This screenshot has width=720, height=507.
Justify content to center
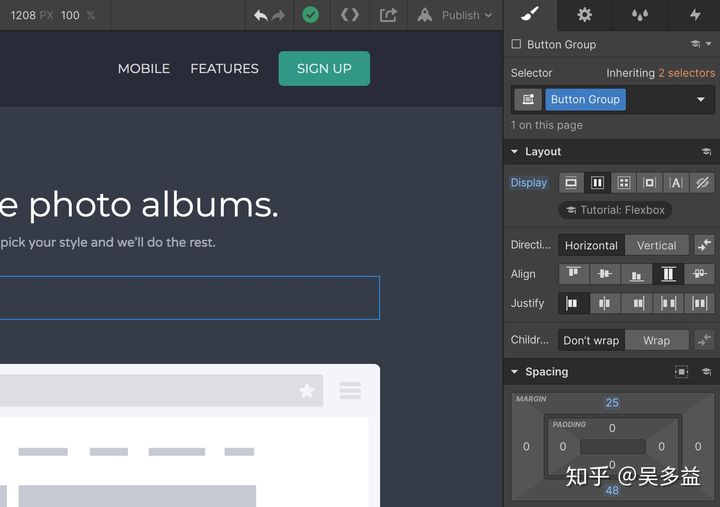pos(604,303)
